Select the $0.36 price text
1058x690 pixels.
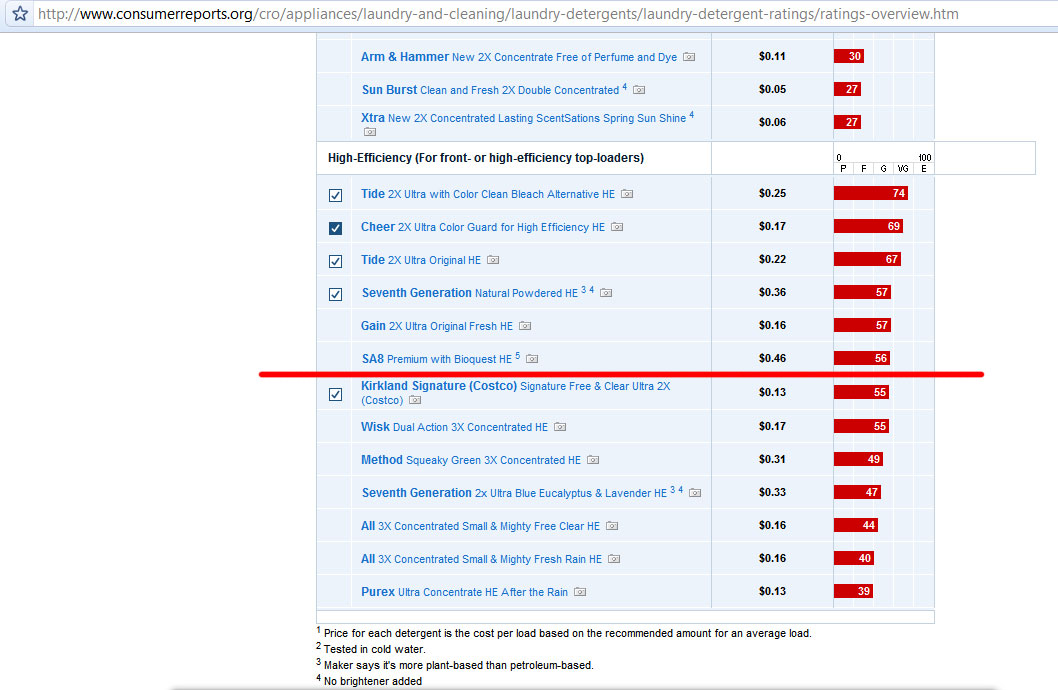(x=773, y=293)
